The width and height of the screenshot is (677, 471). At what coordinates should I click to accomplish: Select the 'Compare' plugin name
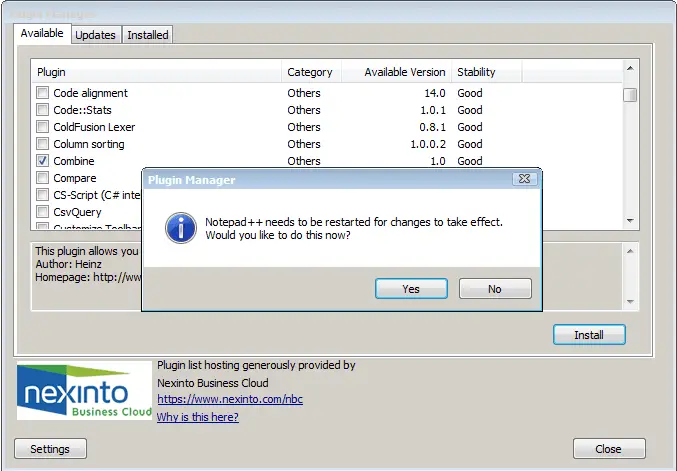(x=75, y=178)
